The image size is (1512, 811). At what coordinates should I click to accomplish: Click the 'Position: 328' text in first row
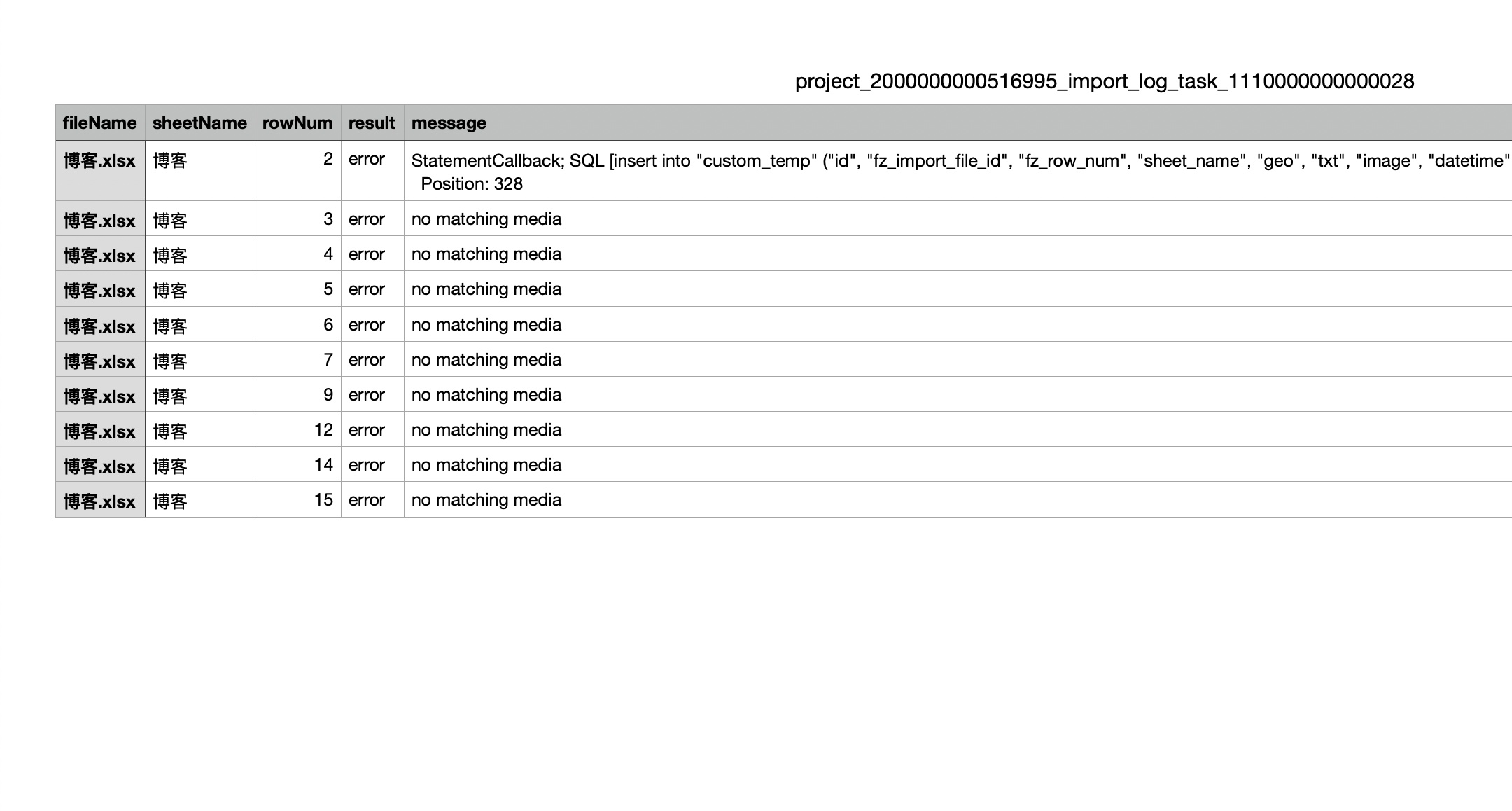[x=472, y=183]
